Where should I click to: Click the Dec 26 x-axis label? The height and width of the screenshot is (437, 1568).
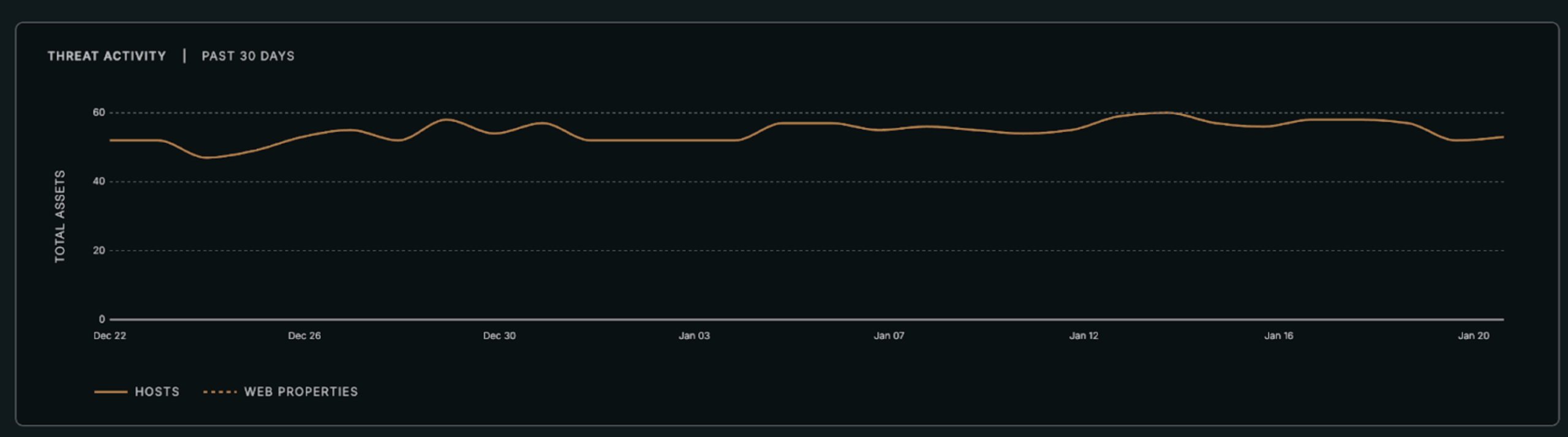point(304,336)
